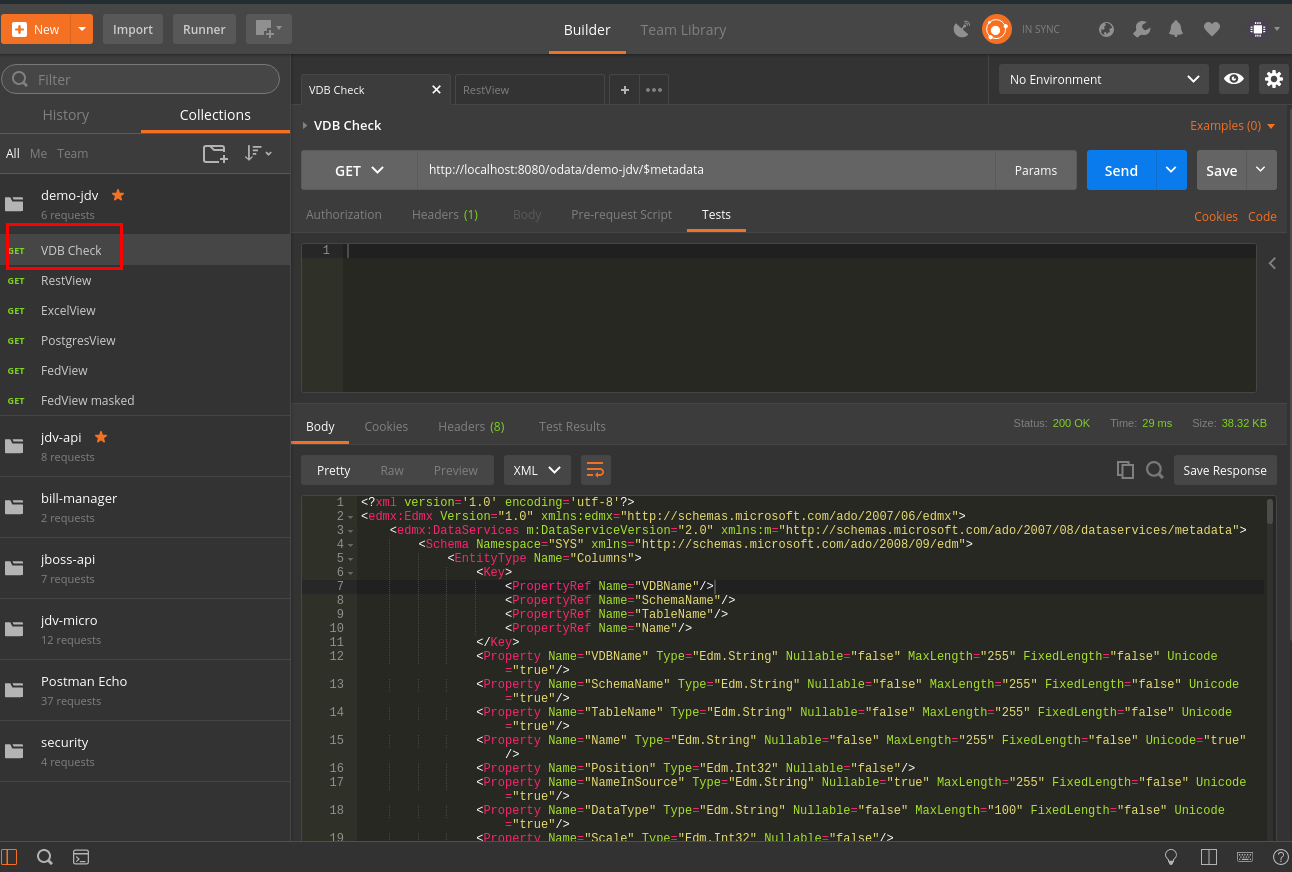Toggle the star on jdv-api collection
Viewport: 1292px width, 872px height.
pyautogui.click(x=101, y=437)
